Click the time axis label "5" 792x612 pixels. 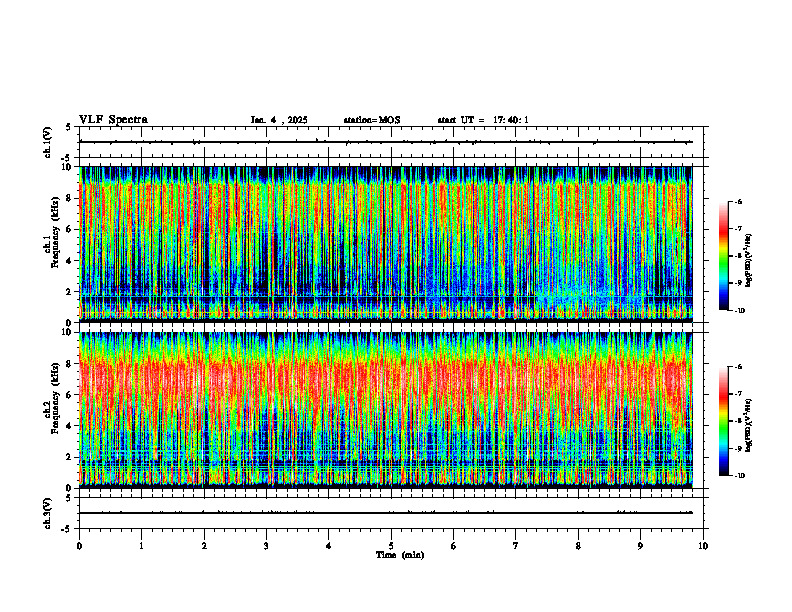pyautogui.click(x=391, y=546)
